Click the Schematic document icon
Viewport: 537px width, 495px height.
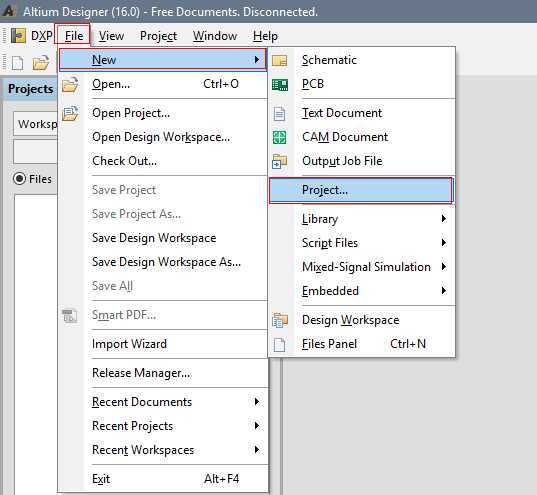[279, 61]
